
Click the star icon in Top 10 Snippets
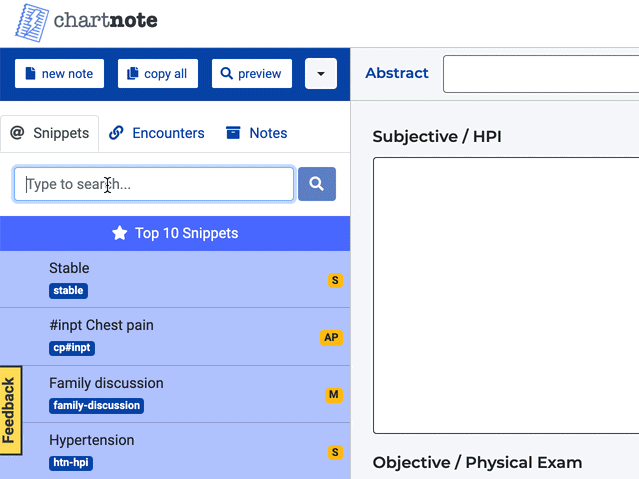pyautogui.click(x=120, y=233)
